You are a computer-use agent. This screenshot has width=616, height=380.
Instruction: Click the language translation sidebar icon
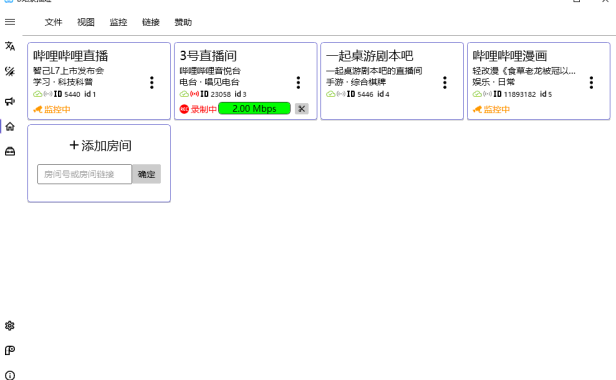pyautogui.click(x=10, y=46)
